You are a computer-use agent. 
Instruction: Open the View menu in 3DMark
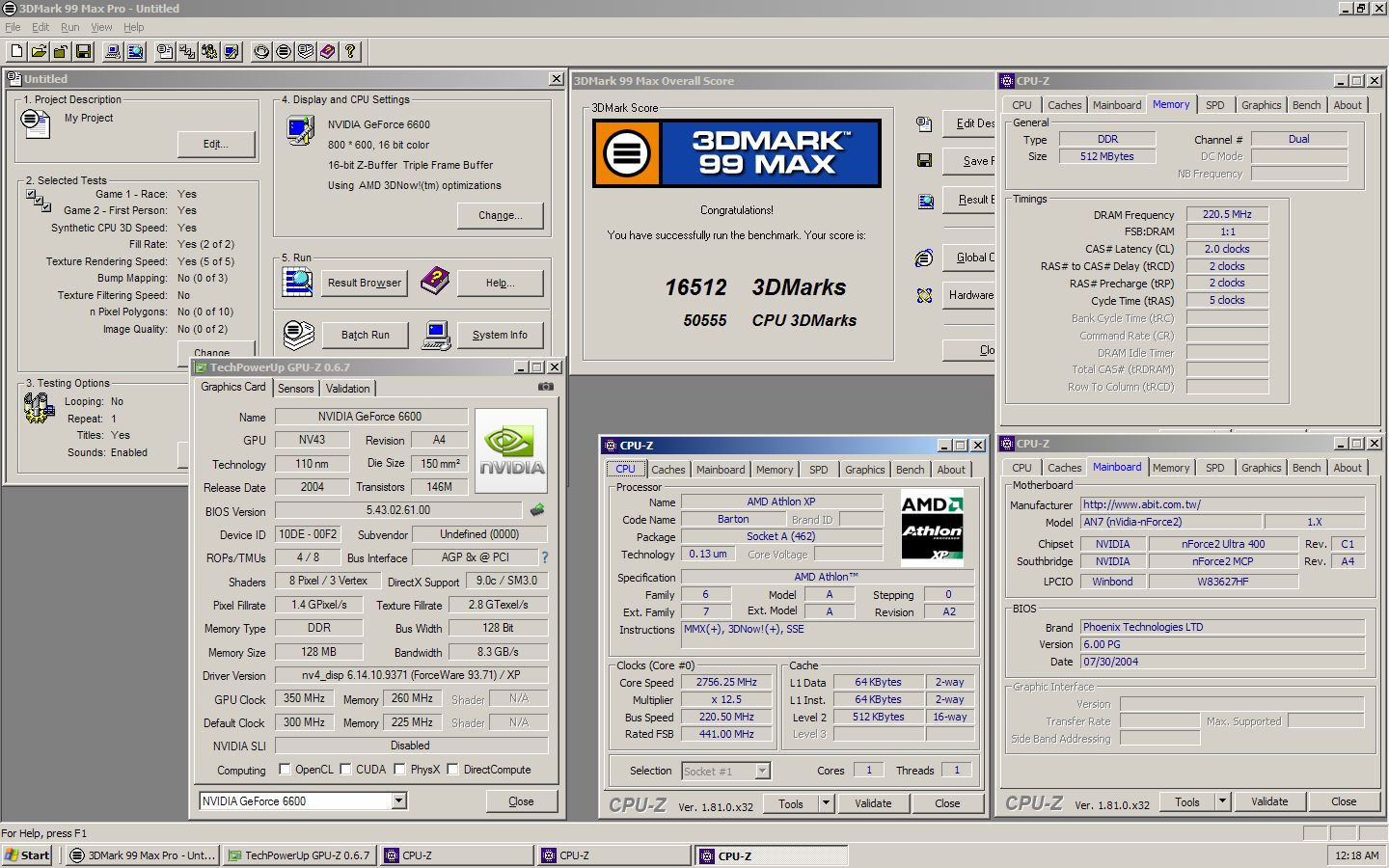(x=101, y=27)
